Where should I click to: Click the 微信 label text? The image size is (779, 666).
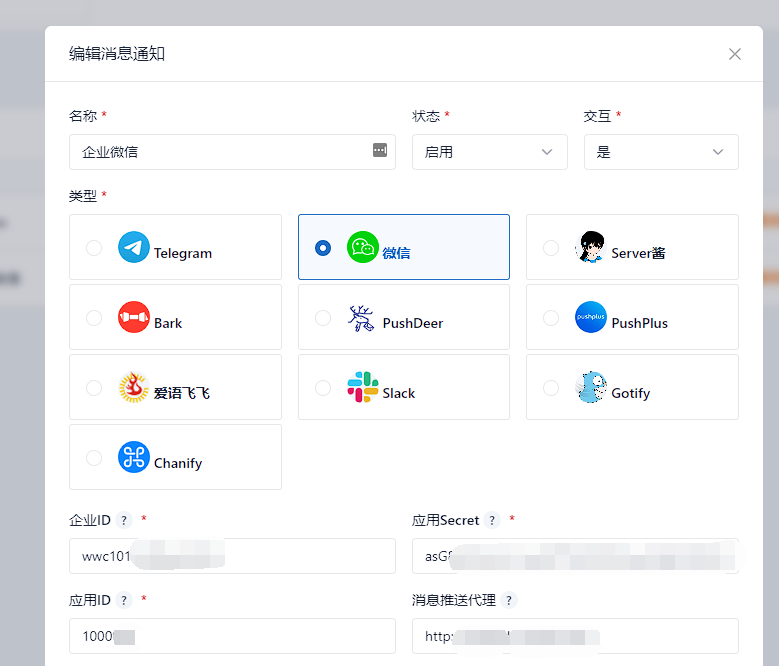(396, 253)
